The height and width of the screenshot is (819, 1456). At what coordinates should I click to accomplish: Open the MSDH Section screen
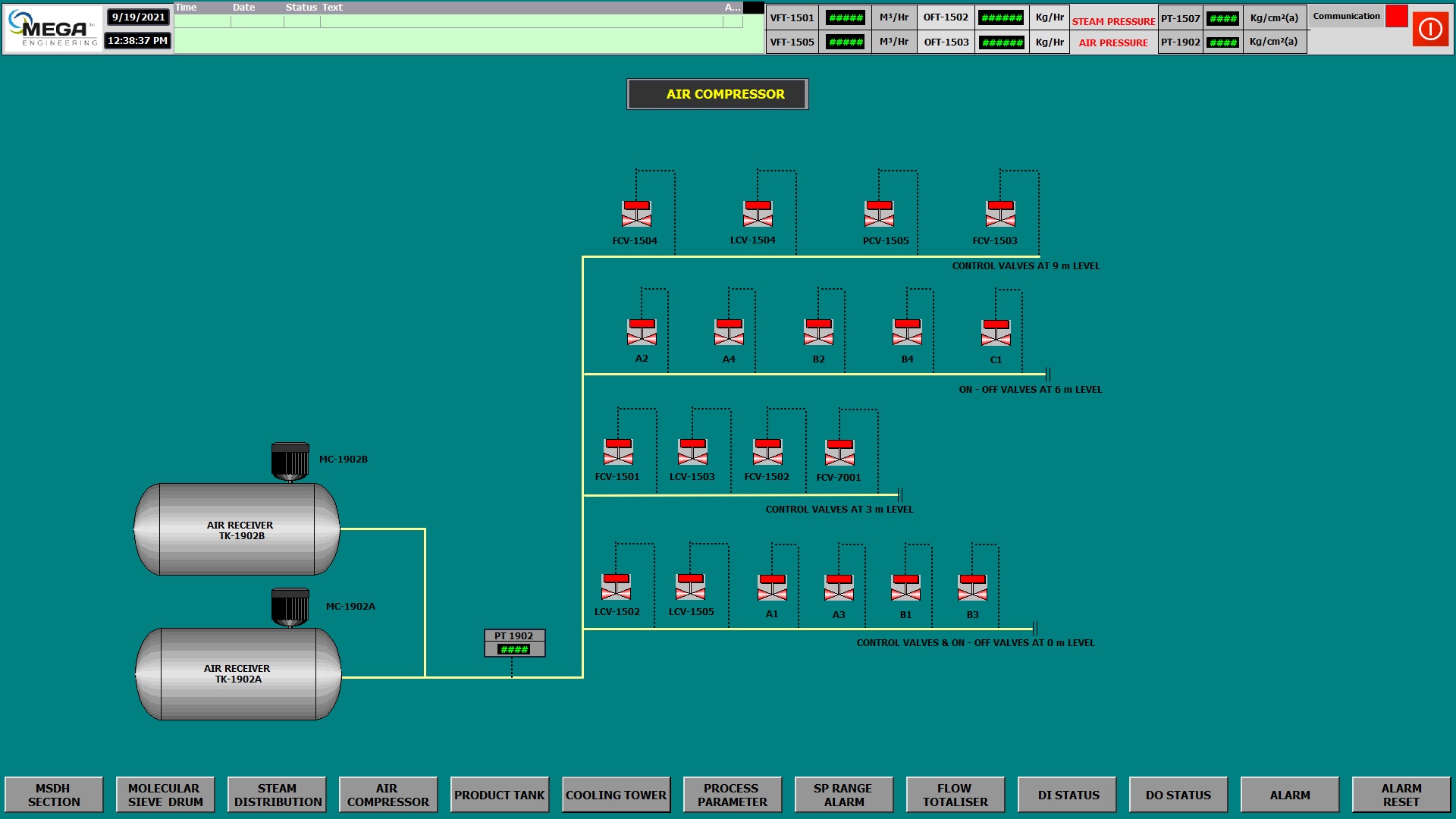(x=54, y=795)
